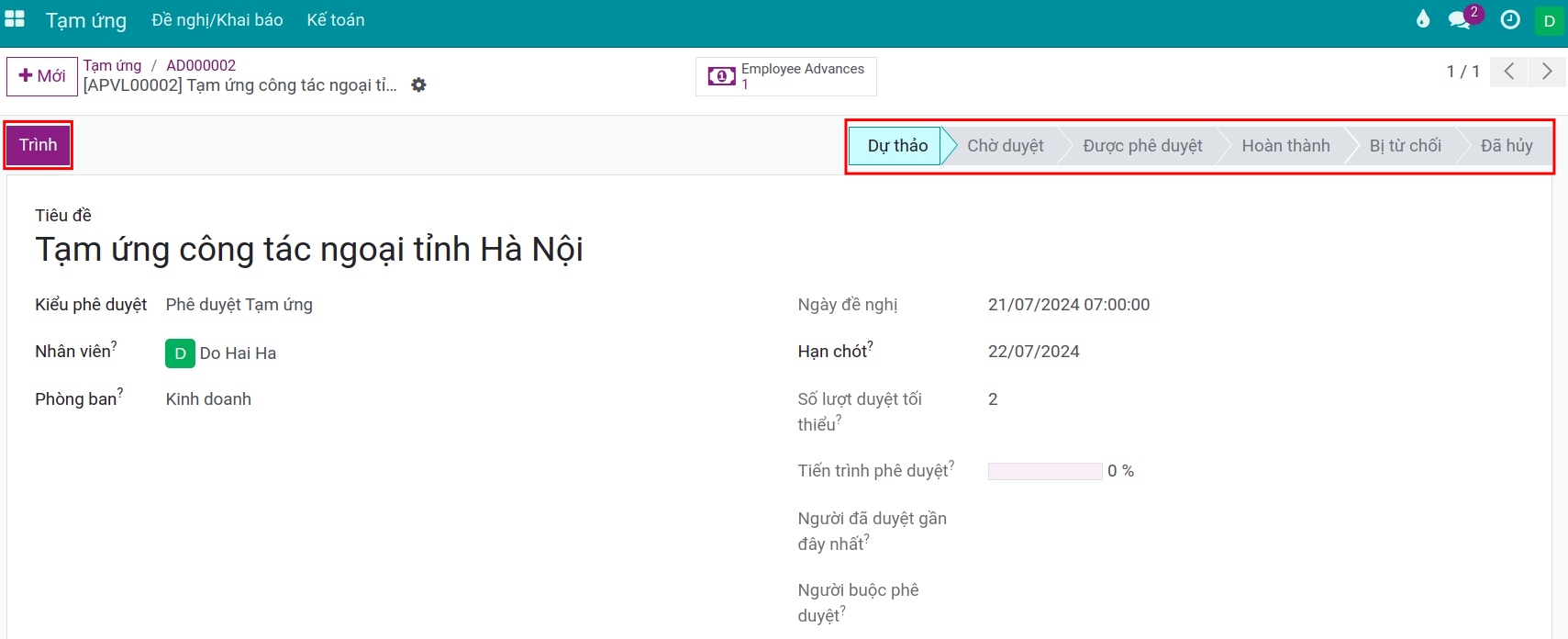Click the approval progress bar

click(x=1045, y=471)
